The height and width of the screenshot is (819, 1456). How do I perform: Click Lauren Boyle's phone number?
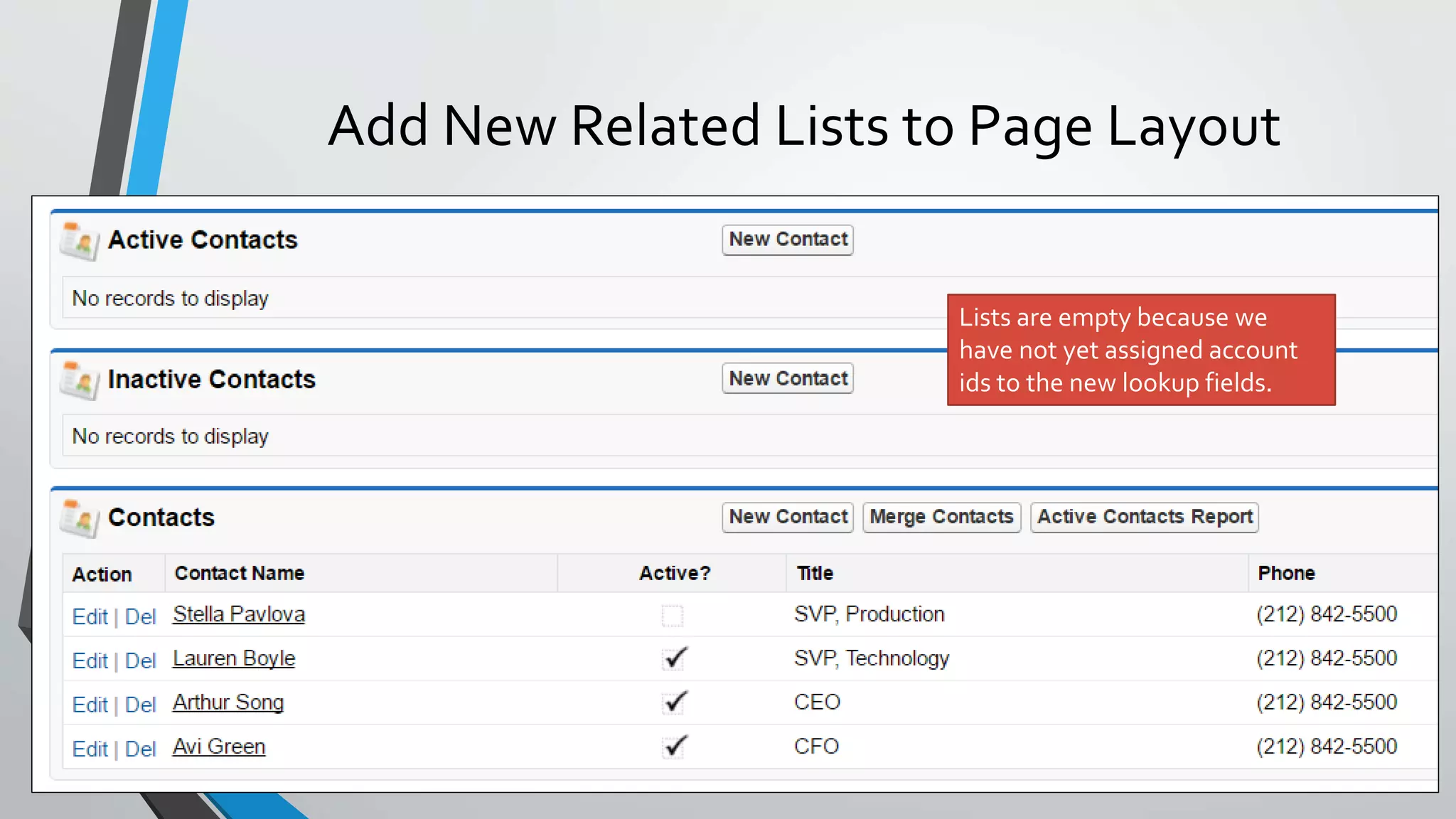(1327, 658)
